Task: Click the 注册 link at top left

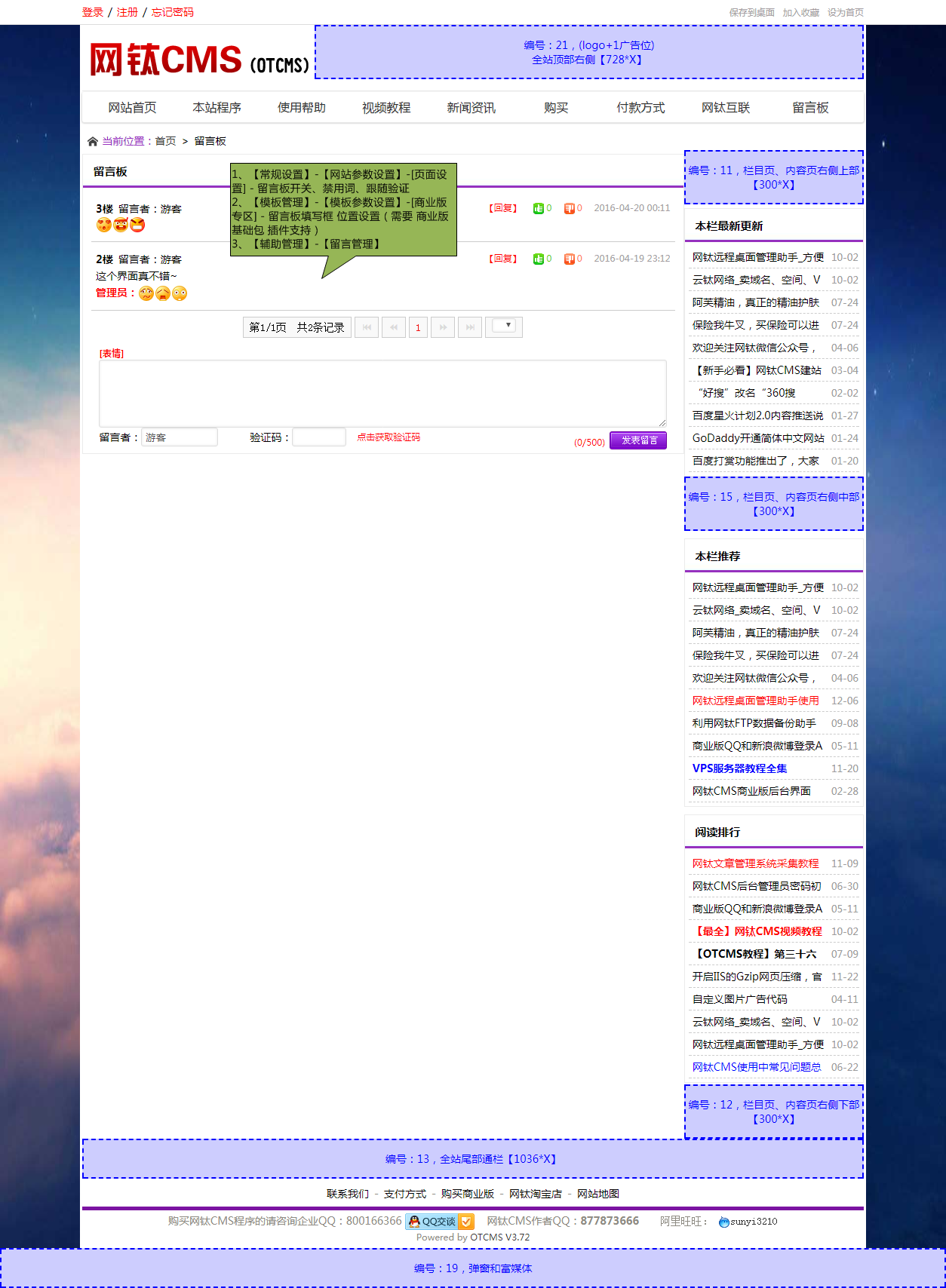Action: 127,12
